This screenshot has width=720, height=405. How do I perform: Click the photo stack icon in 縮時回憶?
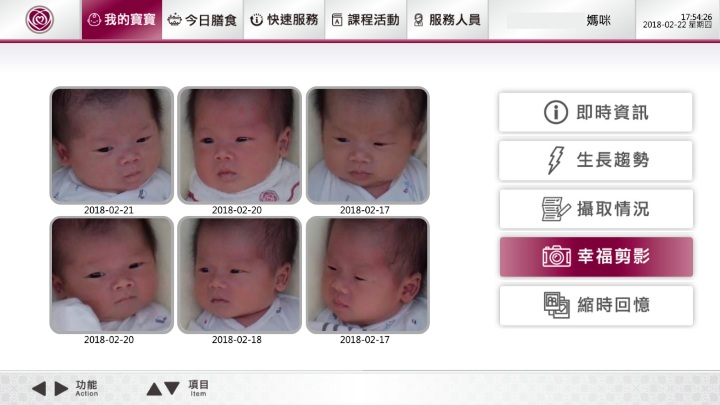click(557, 305)
